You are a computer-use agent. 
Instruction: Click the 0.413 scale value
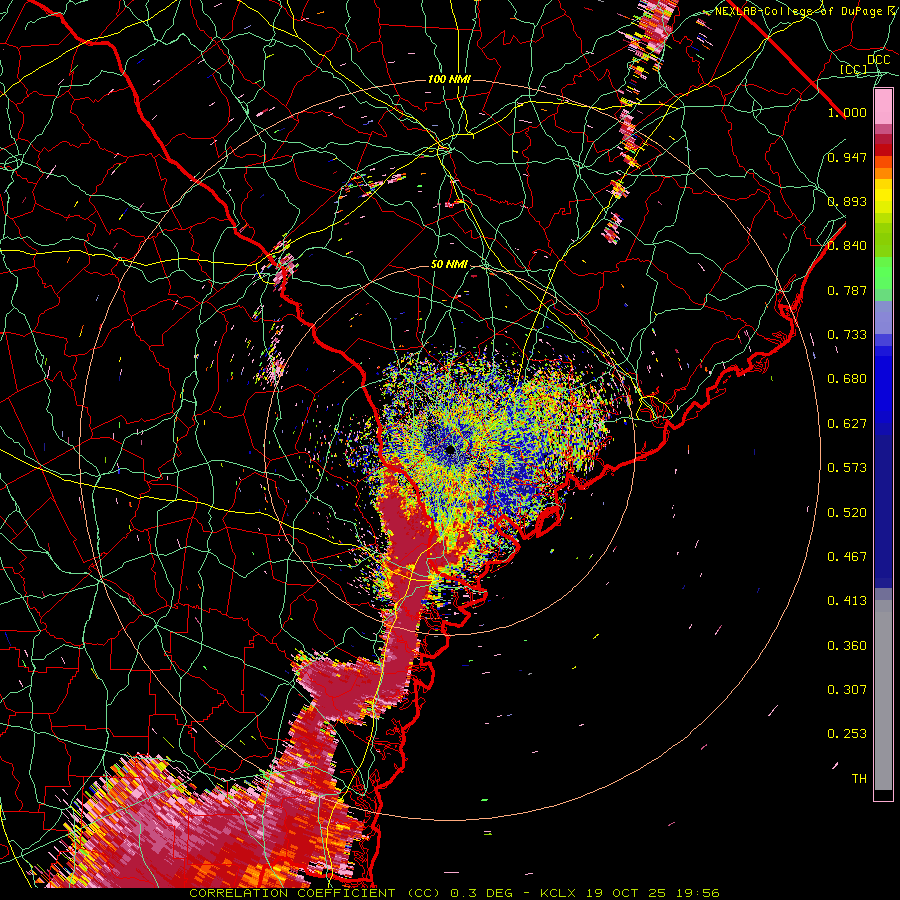[x=847, y=601]
